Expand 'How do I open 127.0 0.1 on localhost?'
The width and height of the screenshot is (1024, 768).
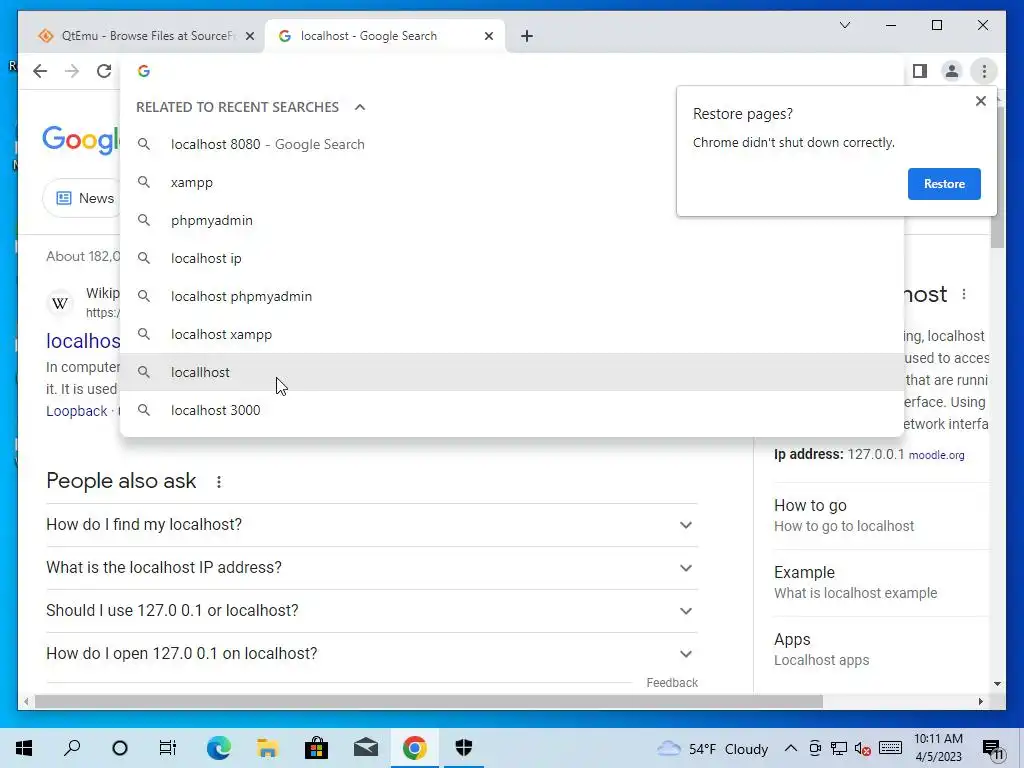(372, 654)
